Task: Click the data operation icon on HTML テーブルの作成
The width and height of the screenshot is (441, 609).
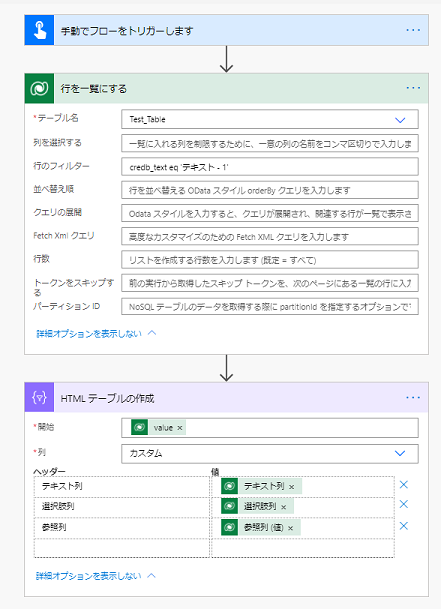Action: pos(39,397)
